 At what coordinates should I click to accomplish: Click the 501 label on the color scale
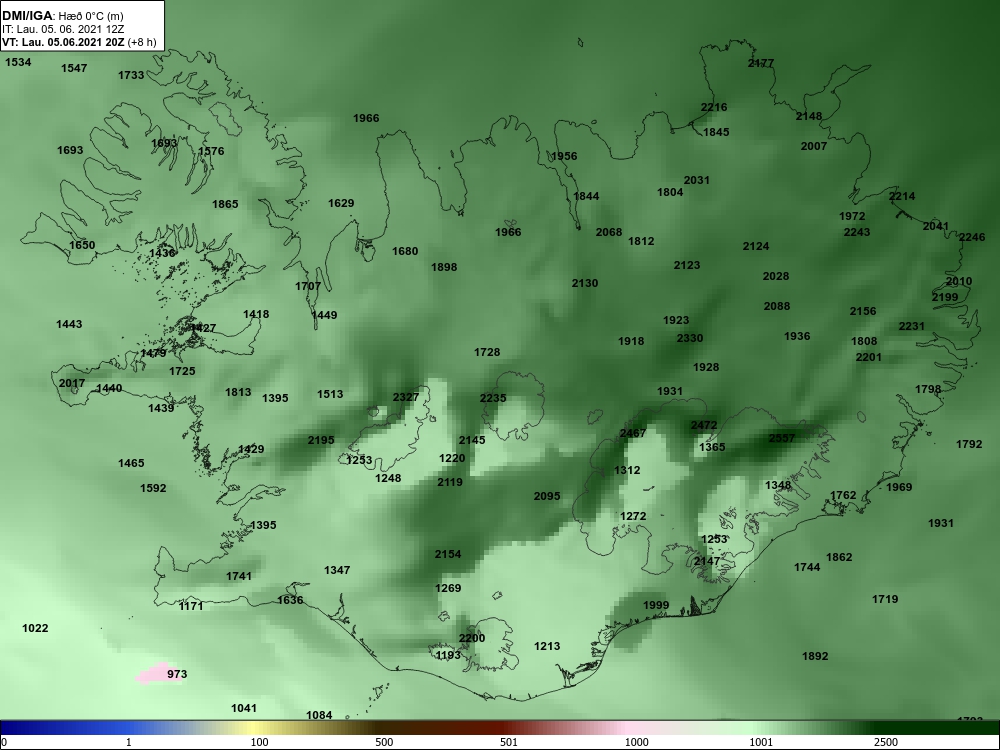509,742
